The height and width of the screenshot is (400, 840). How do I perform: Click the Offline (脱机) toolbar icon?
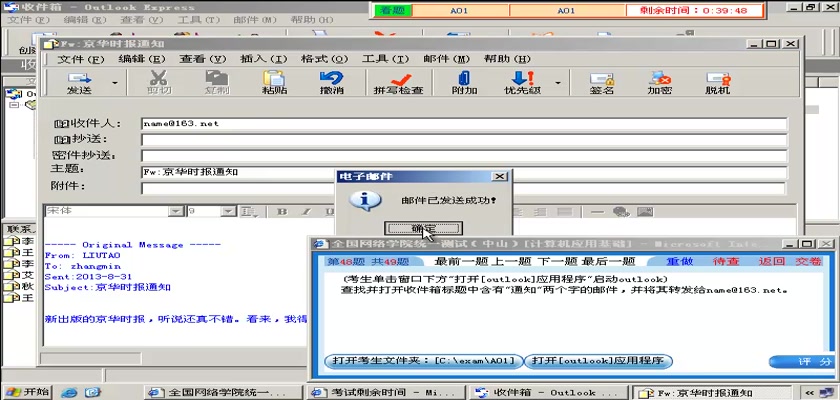(717, 83)
